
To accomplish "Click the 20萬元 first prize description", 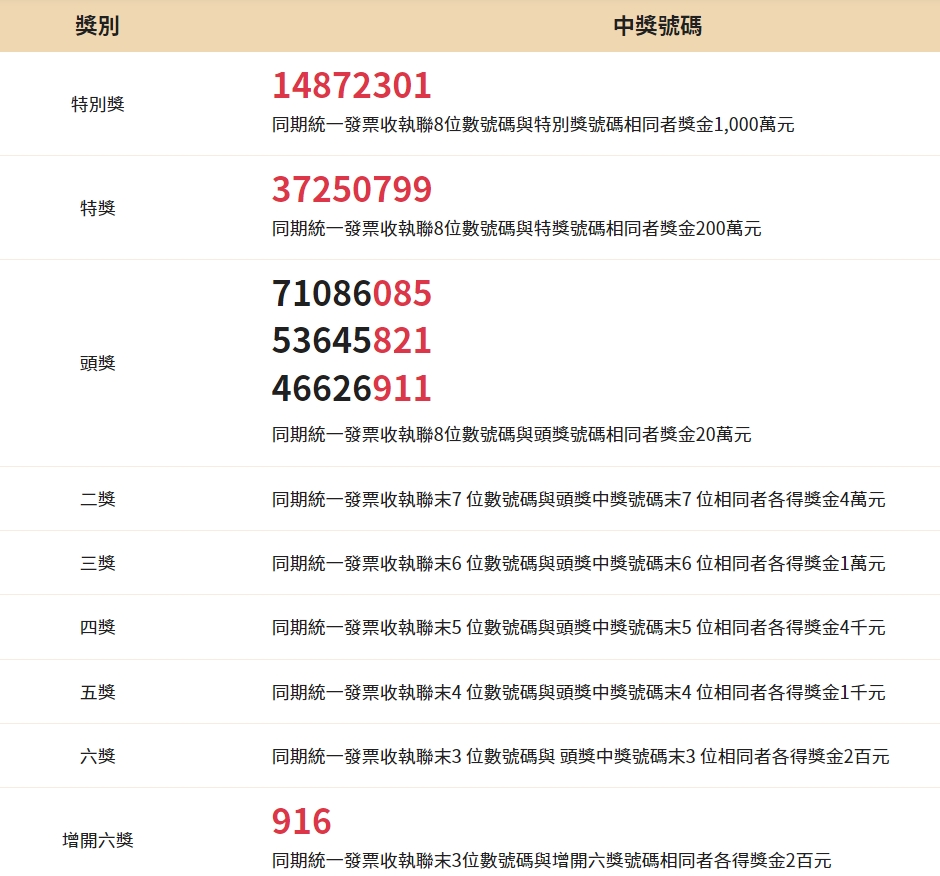I will pyautogui.click(x=511, y=434).
